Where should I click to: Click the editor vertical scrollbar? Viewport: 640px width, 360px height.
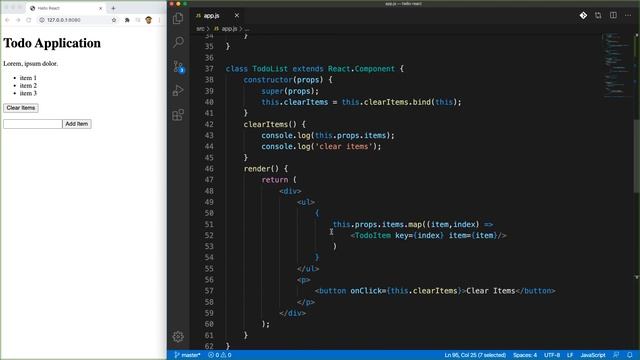[x=637, y=155]
